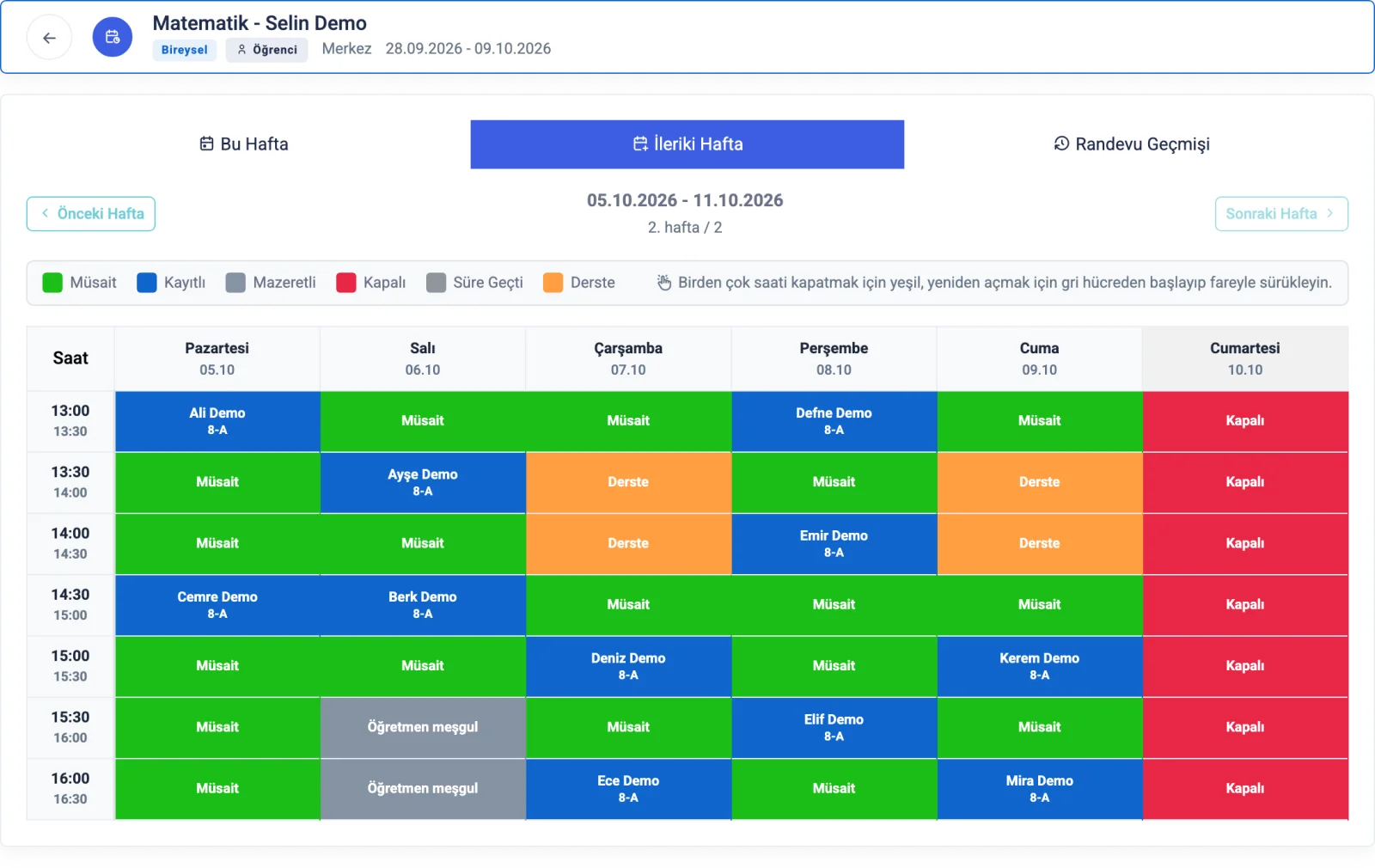Click the gray Süre Geçti legend swatch
This screenshot has width=1375, height=868.
437,283
